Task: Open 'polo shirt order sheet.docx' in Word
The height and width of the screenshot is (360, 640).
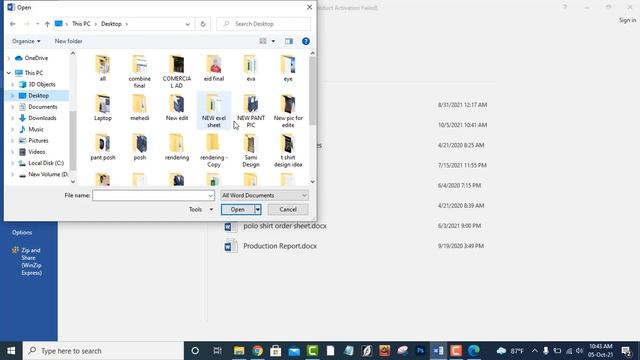Action: click(x=284, y=226)
